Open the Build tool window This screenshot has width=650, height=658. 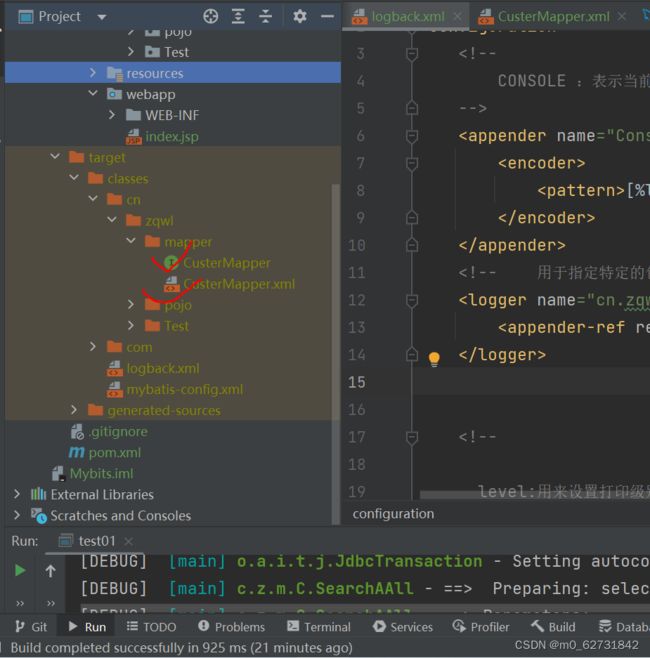pyautogui.click(x=553, y=627)
